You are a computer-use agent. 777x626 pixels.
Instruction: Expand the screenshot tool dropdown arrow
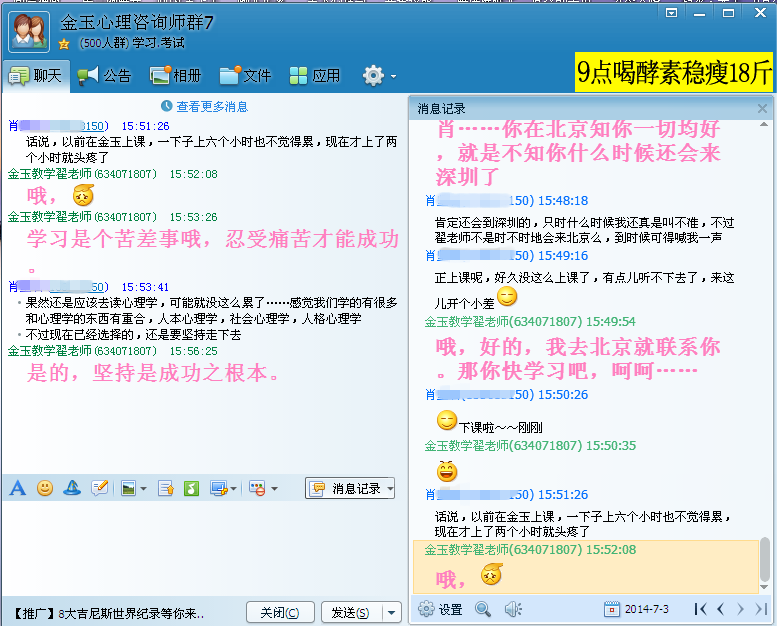click(234, 489)
